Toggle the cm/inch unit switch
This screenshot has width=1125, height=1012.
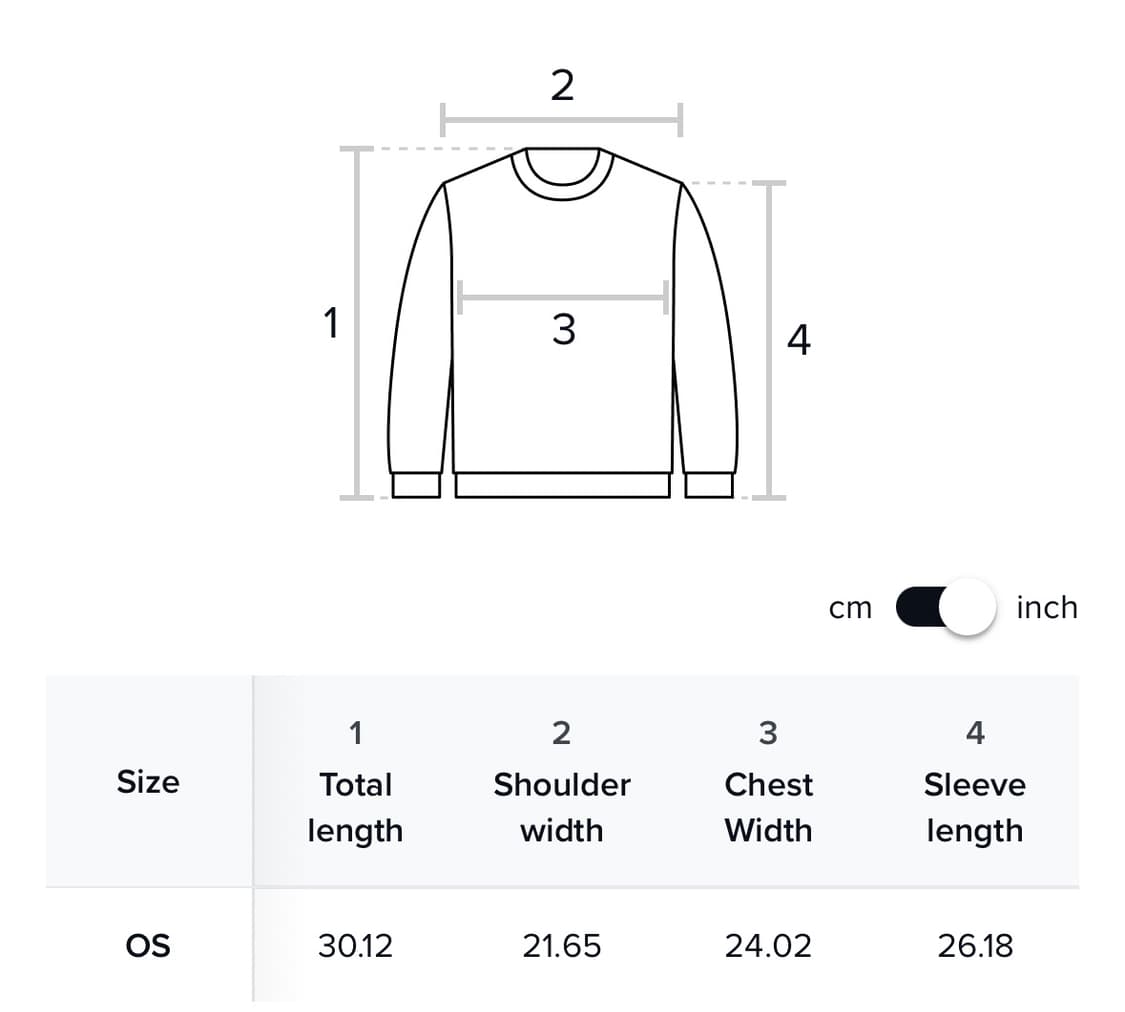point(945,607)
